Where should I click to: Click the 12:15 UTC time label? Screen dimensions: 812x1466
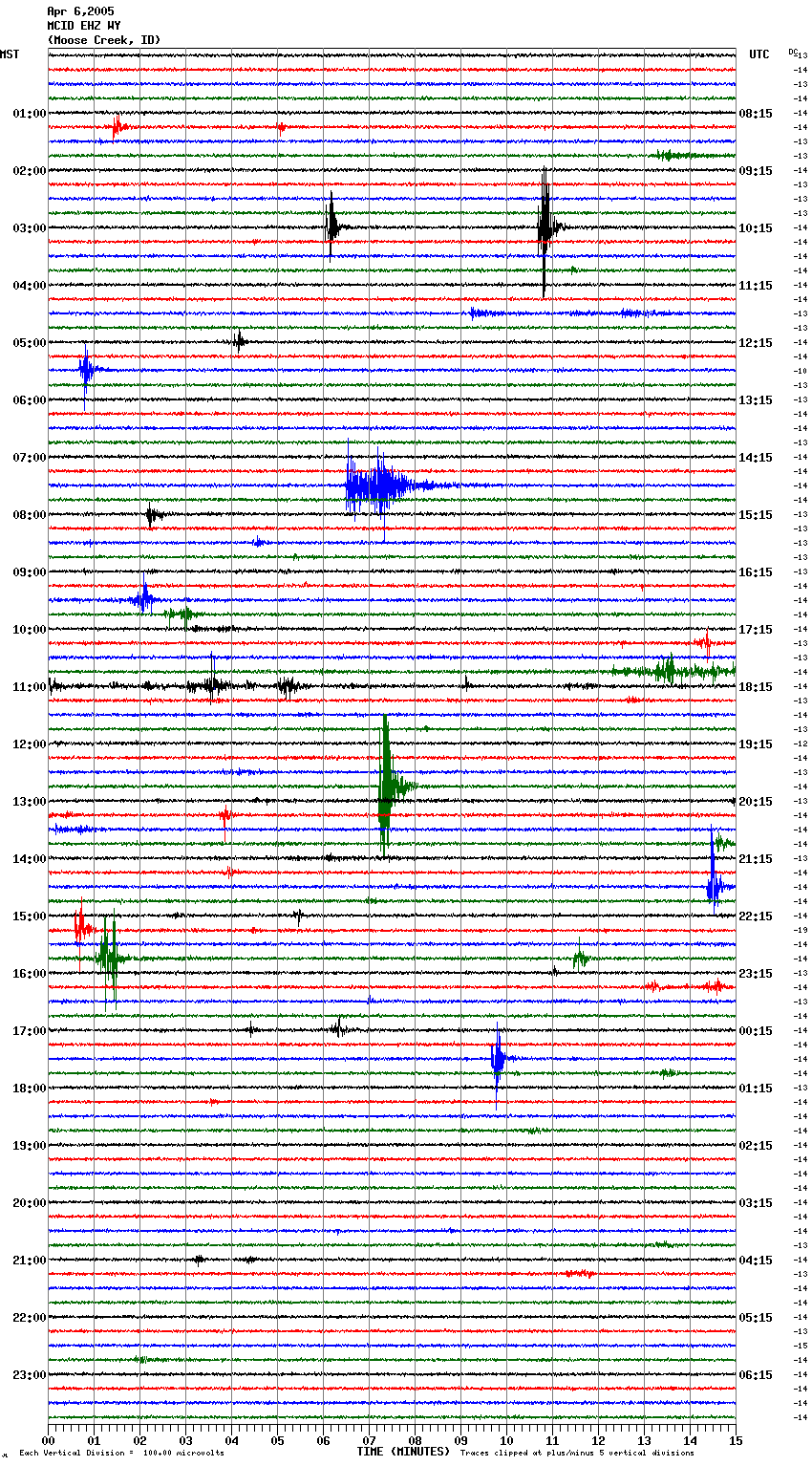click(756, 343)
